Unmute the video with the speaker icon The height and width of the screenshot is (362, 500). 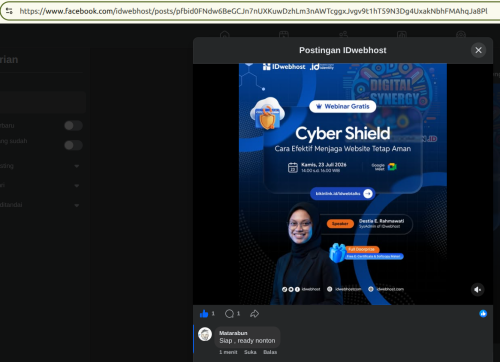point(478,290)
